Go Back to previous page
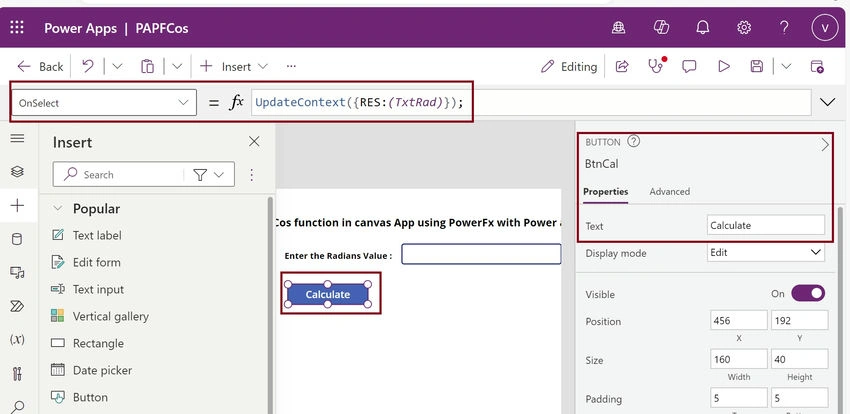850x414 pixels. [x=40, y=67]
